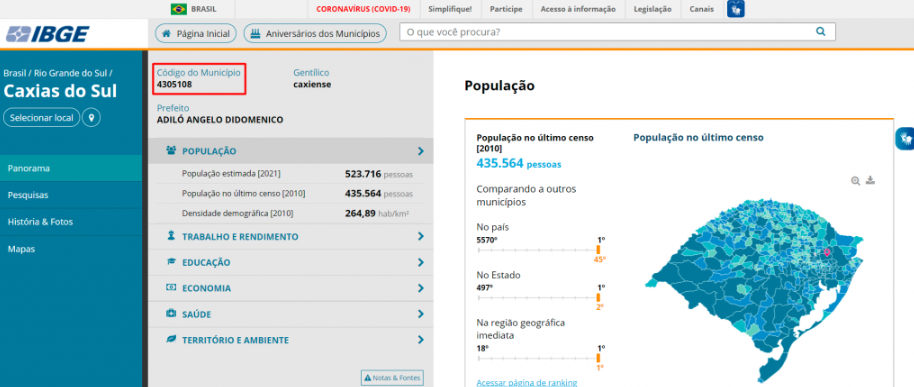Open the VLibras accessibility icon in top bar
The image size is (914, 387).
736,9
